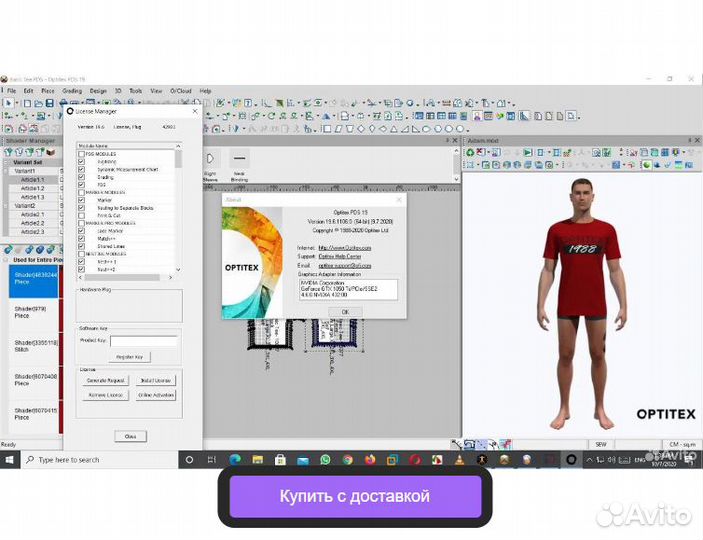Click the Generate Request button
Image resolution: width=703 pixels, height=540 pixels.
[105, 381]
